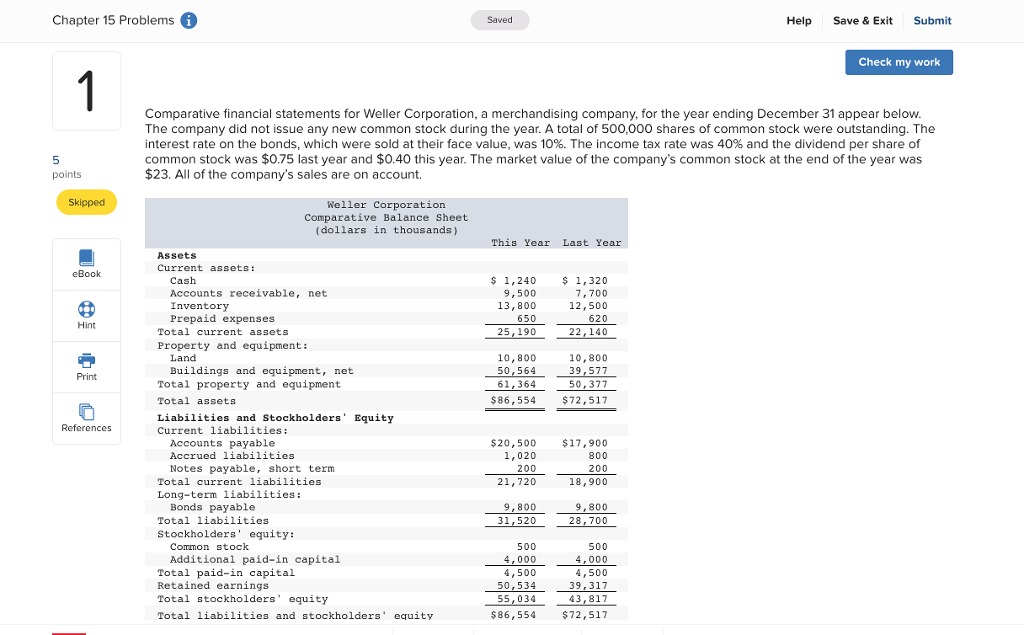Click the Accounts receivable, net row label
The image size is (1024, 635).
coord(248,293)
